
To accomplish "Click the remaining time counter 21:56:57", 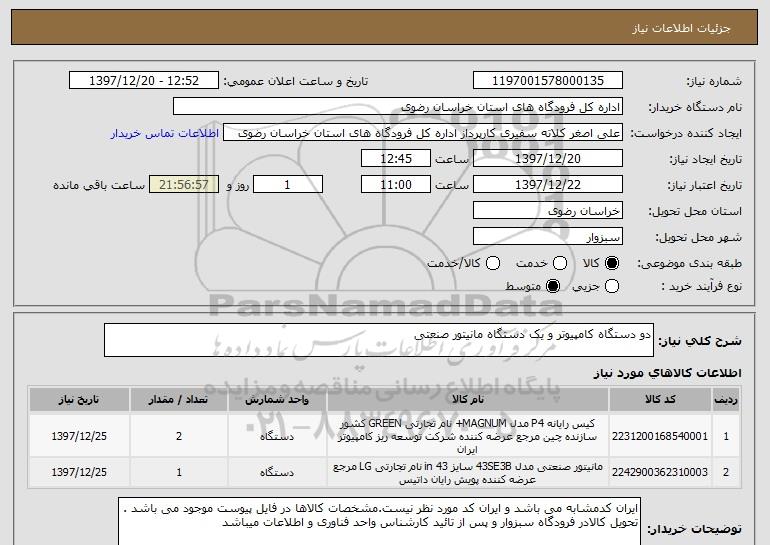I will pyautogui.click(x=184, y=185).
